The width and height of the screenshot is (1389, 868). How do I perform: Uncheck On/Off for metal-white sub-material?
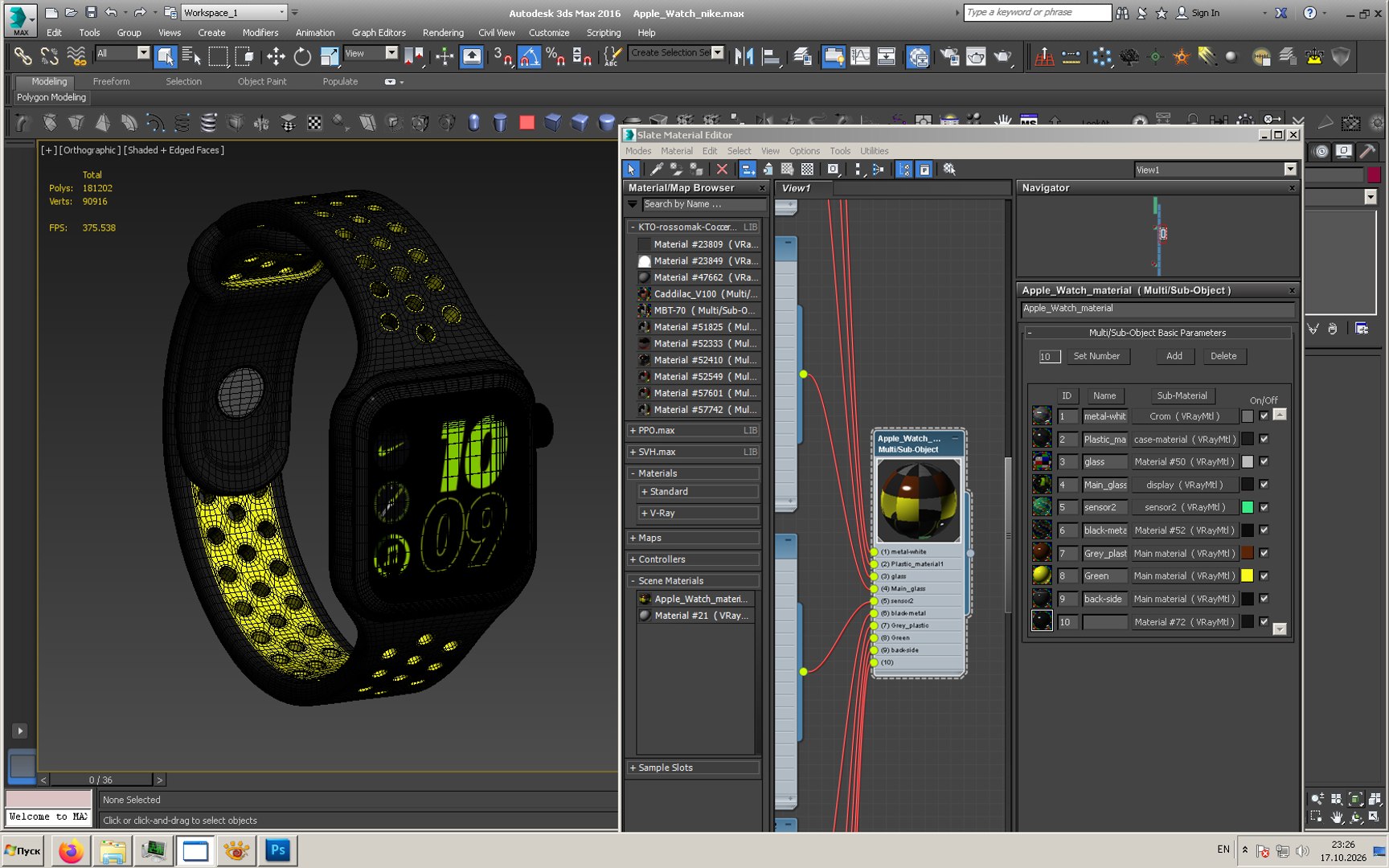pos(1264,416)
